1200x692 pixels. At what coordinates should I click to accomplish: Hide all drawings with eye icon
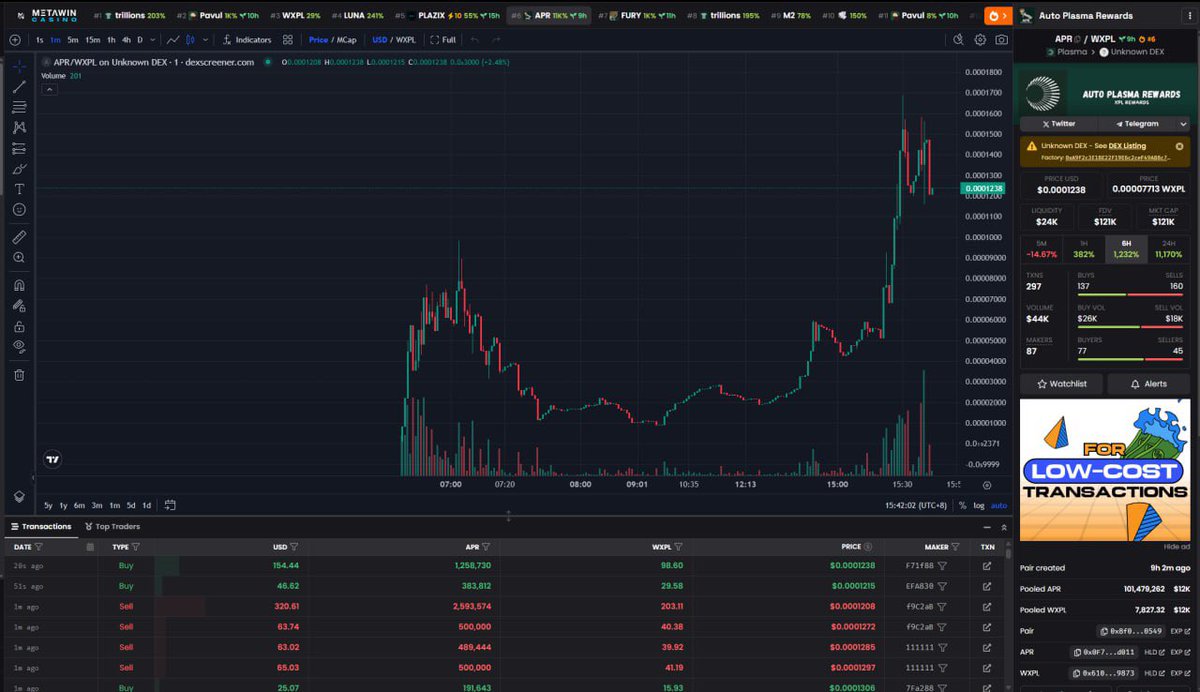pyautogui.click(x=19, y=346)
